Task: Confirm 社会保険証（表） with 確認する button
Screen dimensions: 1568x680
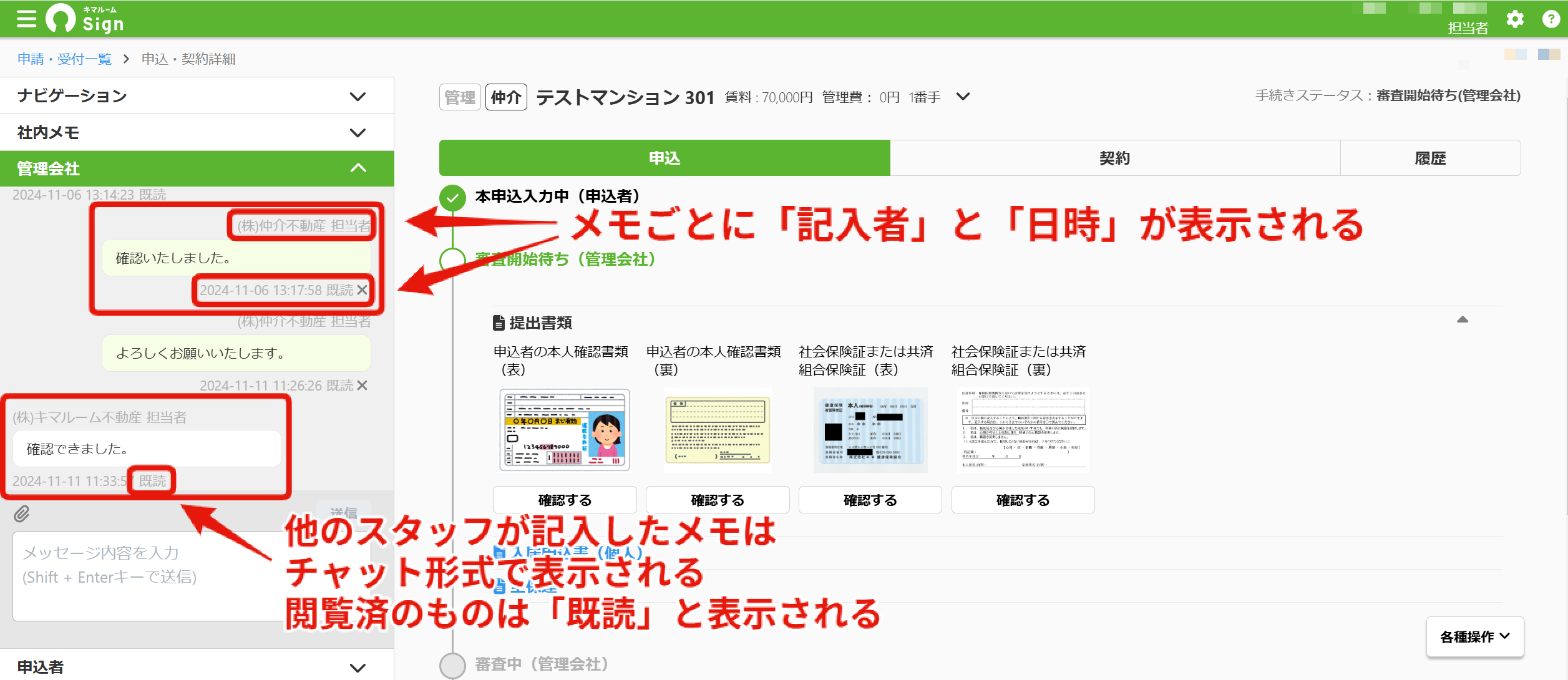Action: pos(870,500)
